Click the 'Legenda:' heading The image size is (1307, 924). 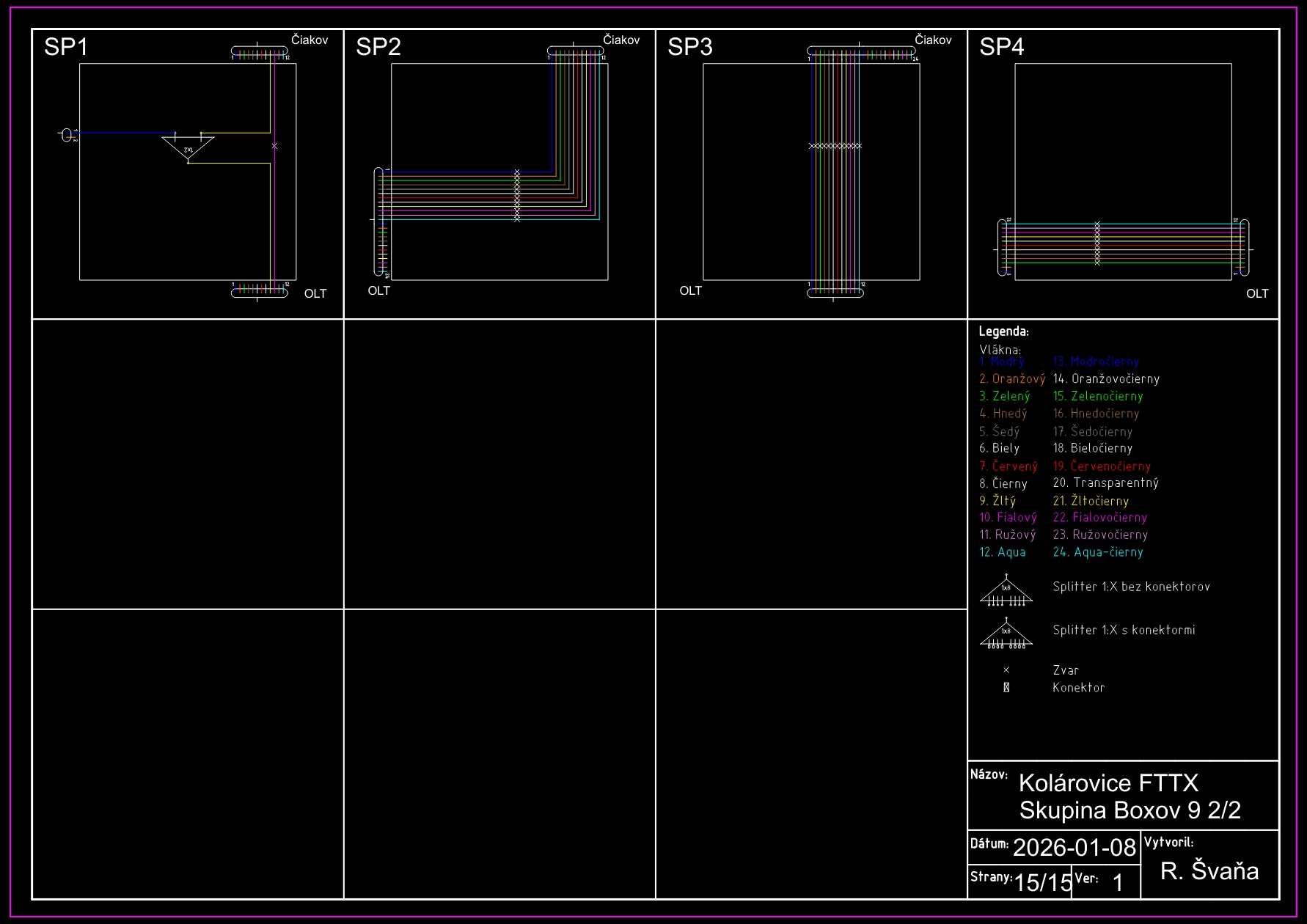[x=1003, y=331]
